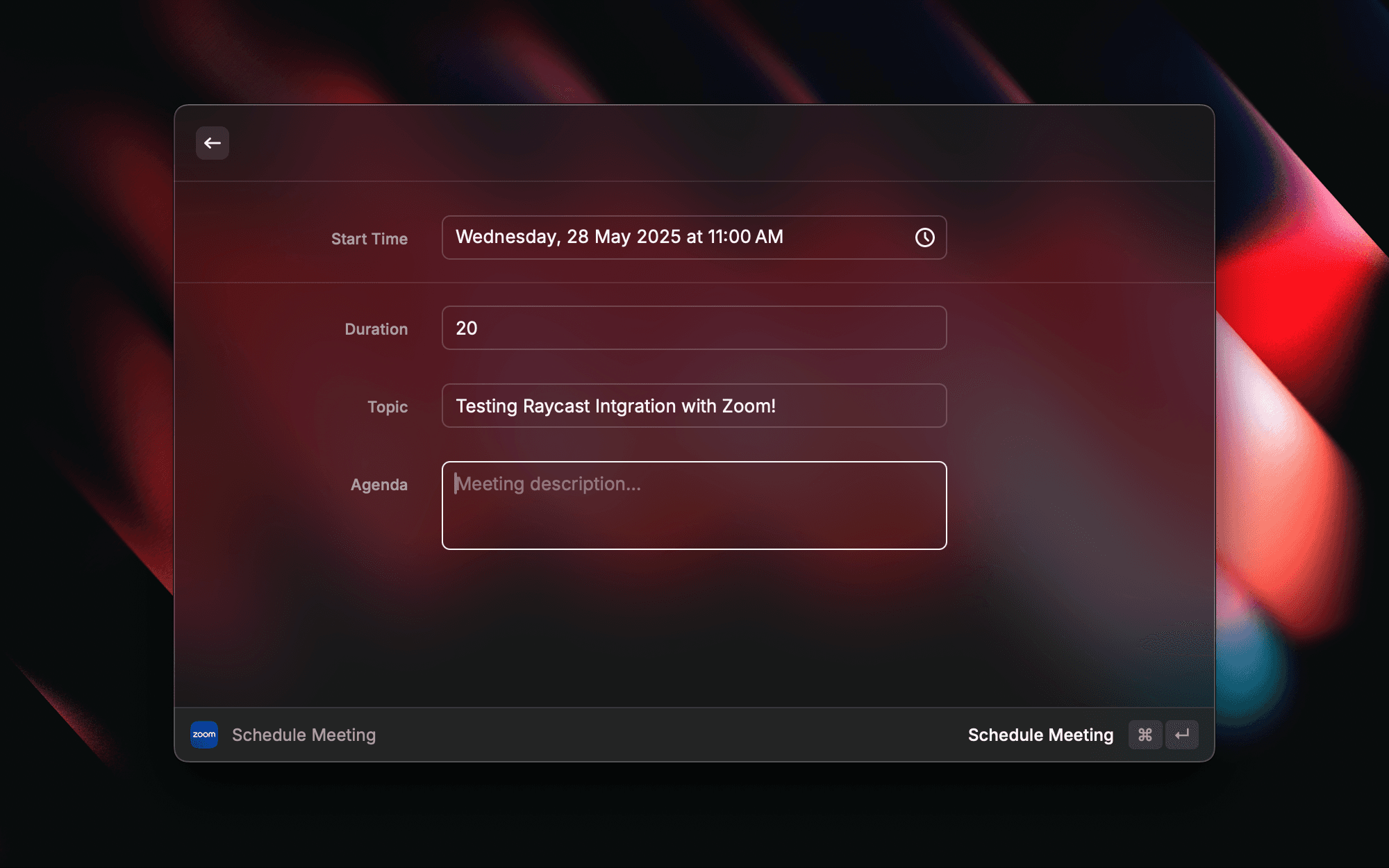Return to previous screen via arrow button

pos(213,143)
